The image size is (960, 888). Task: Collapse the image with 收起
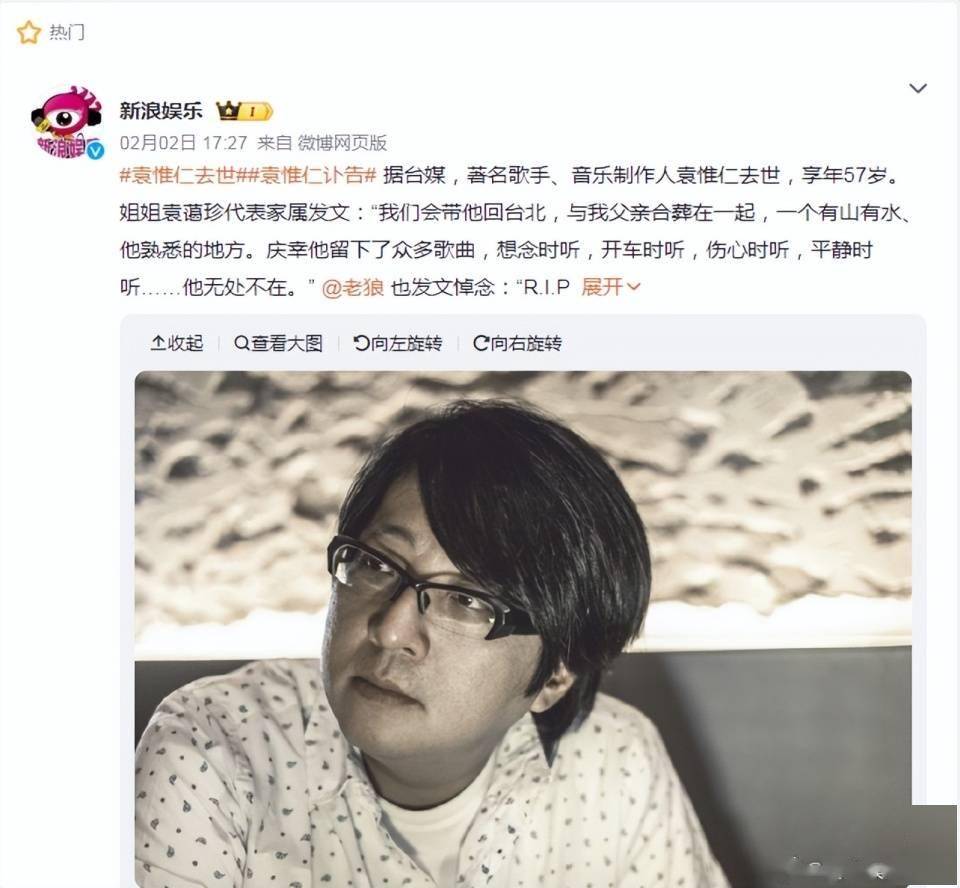[176, 343]
